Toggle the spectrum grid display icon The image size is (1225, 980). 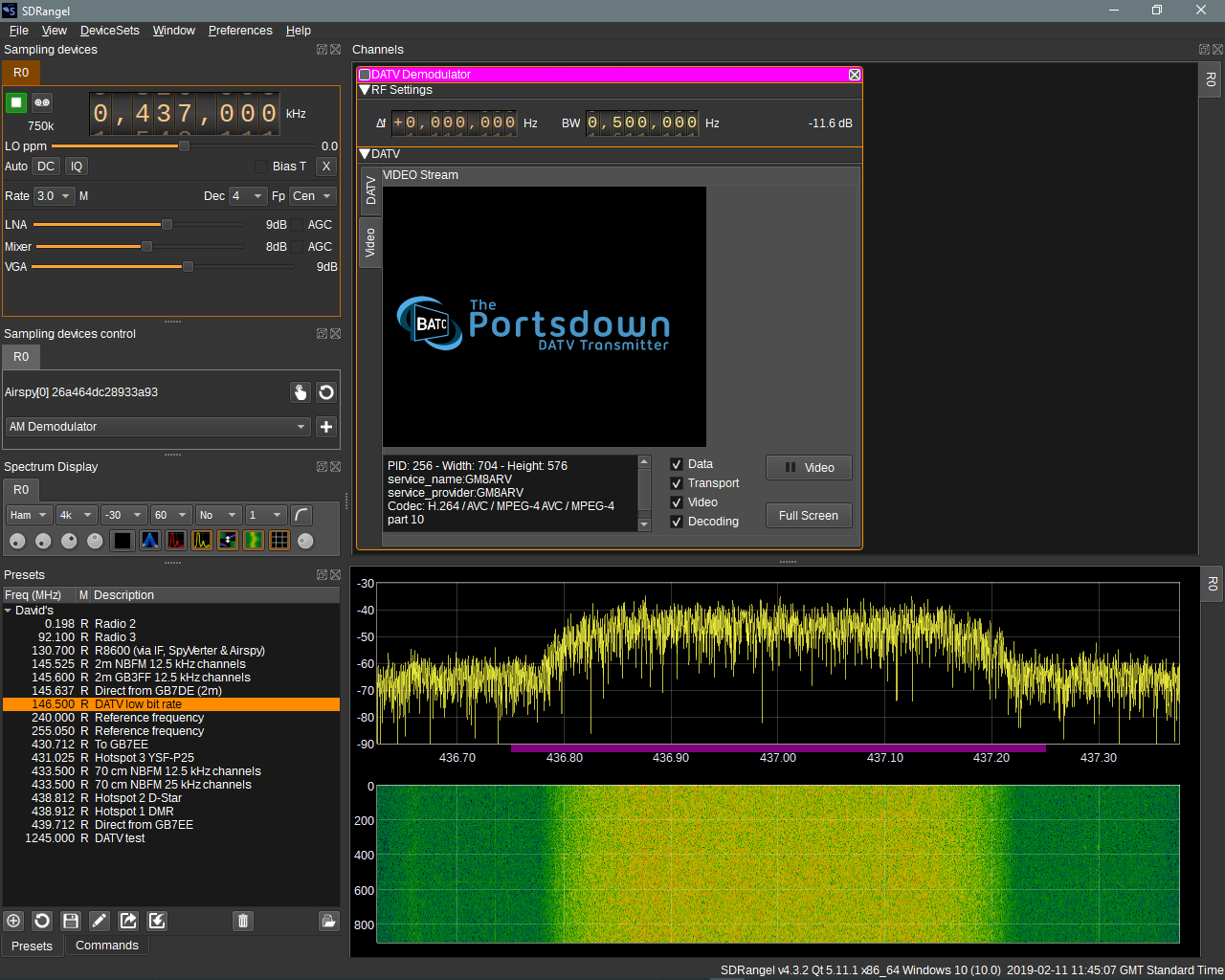(279, 541)
